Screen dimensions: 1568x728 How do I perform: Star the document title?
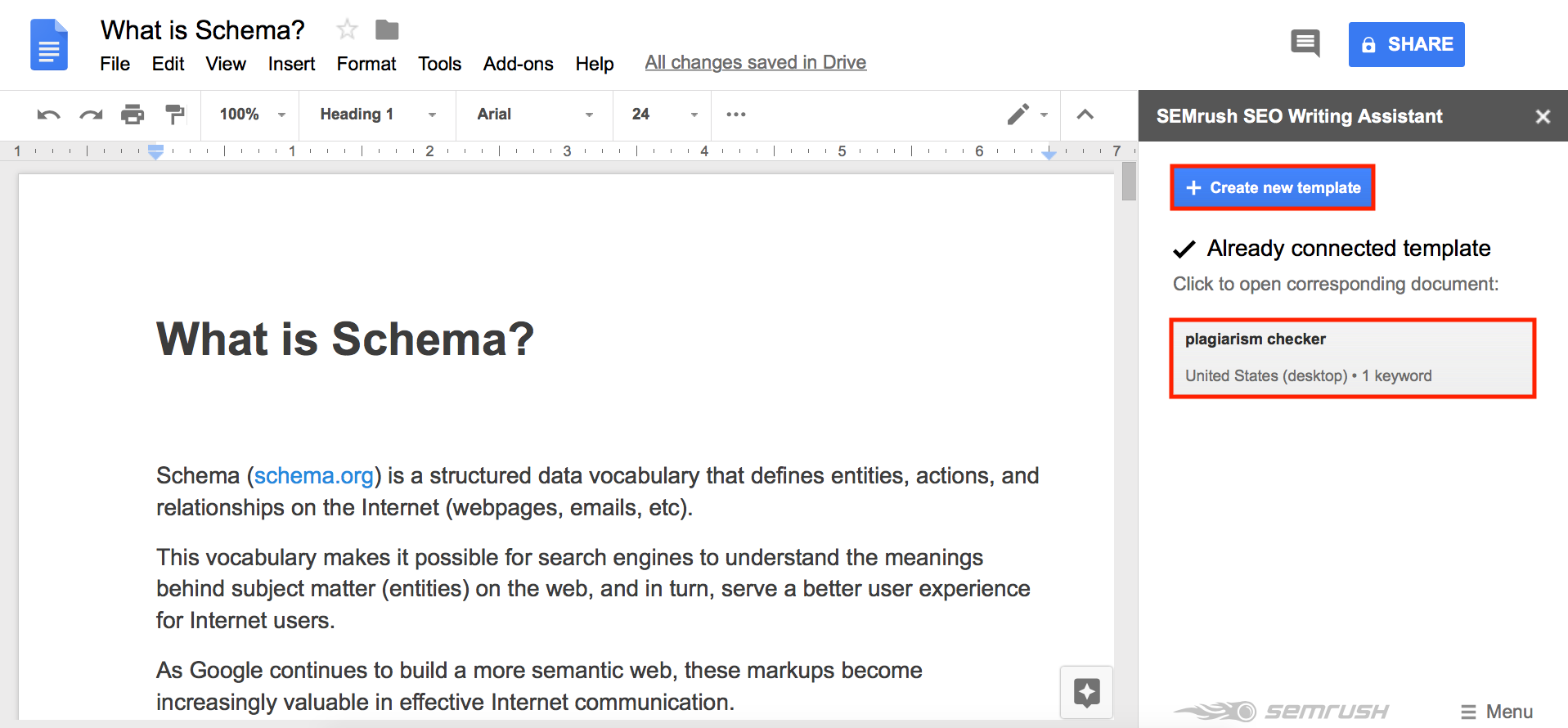(347, 30)
